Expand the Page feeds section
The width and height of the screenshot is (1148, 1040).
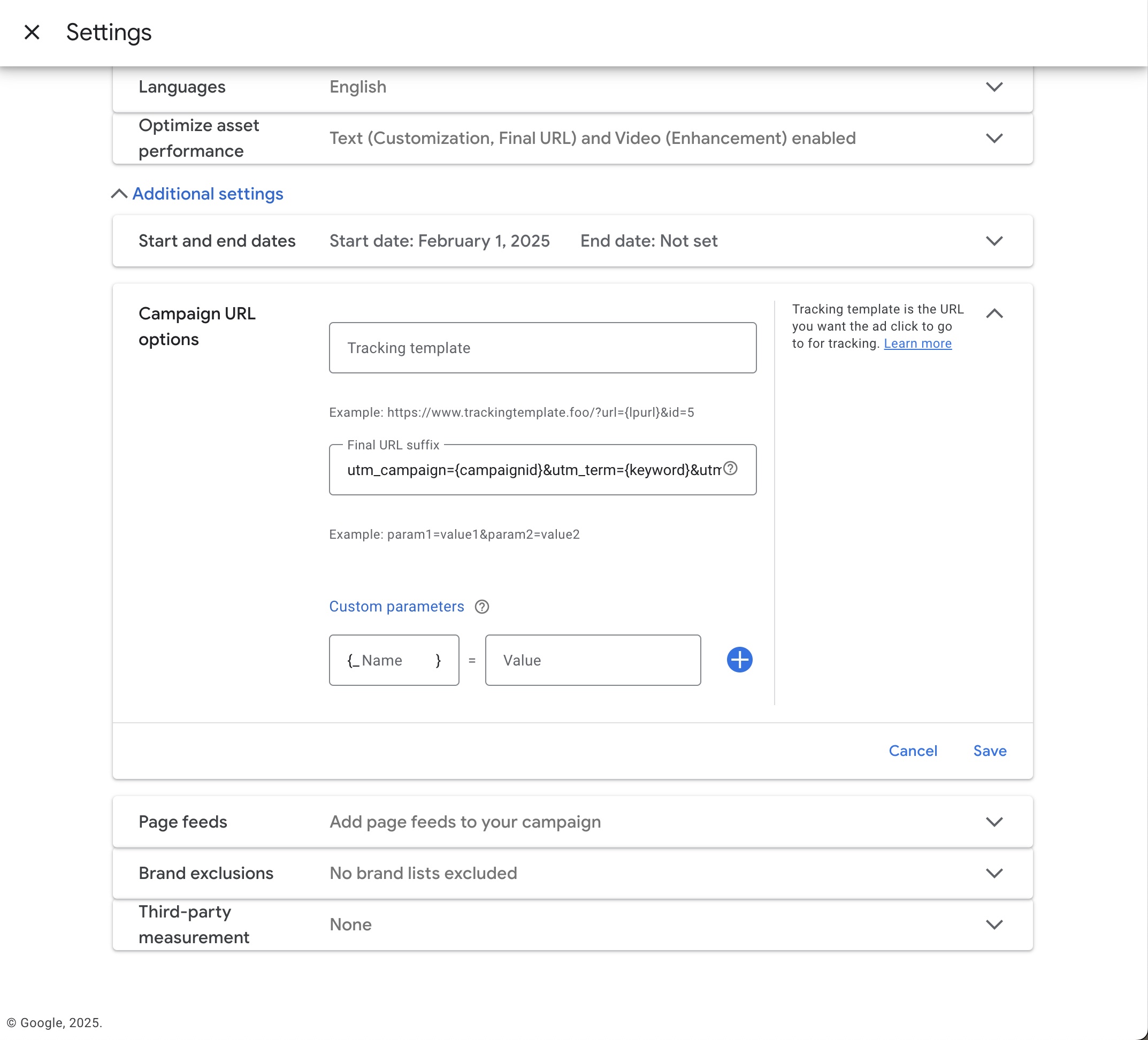tap(994, 821)
